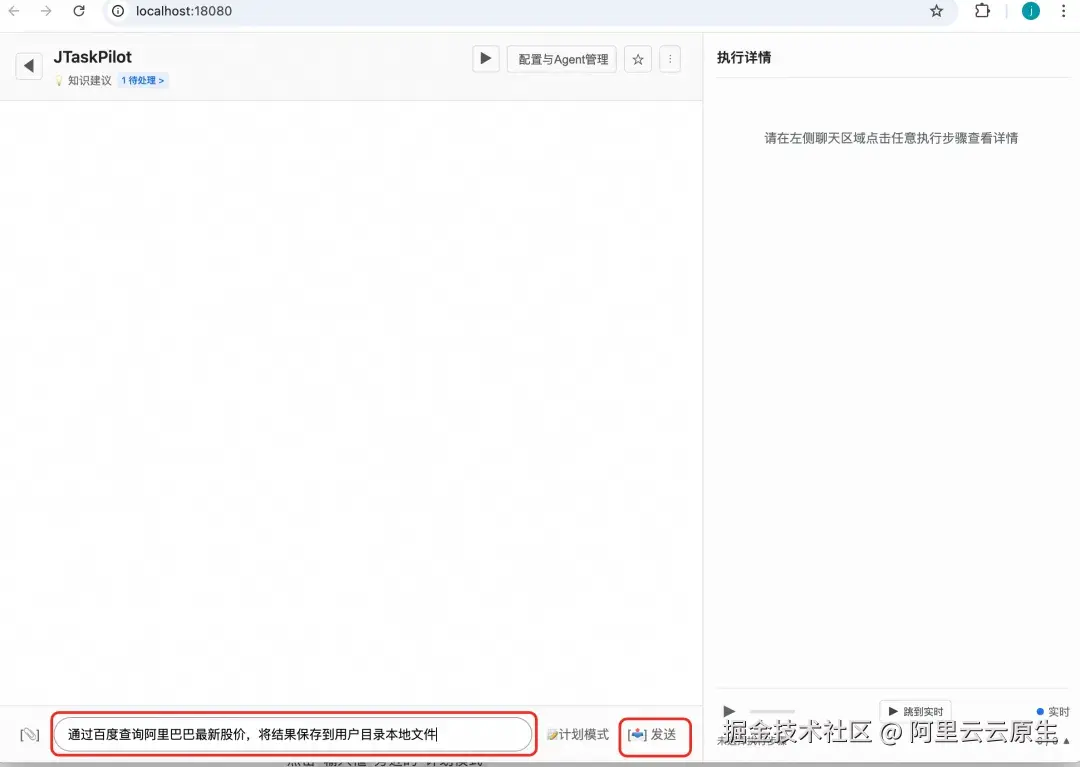
Task: Click the small up-triangle at panel bottom right
Action: tap(1067, 742)
